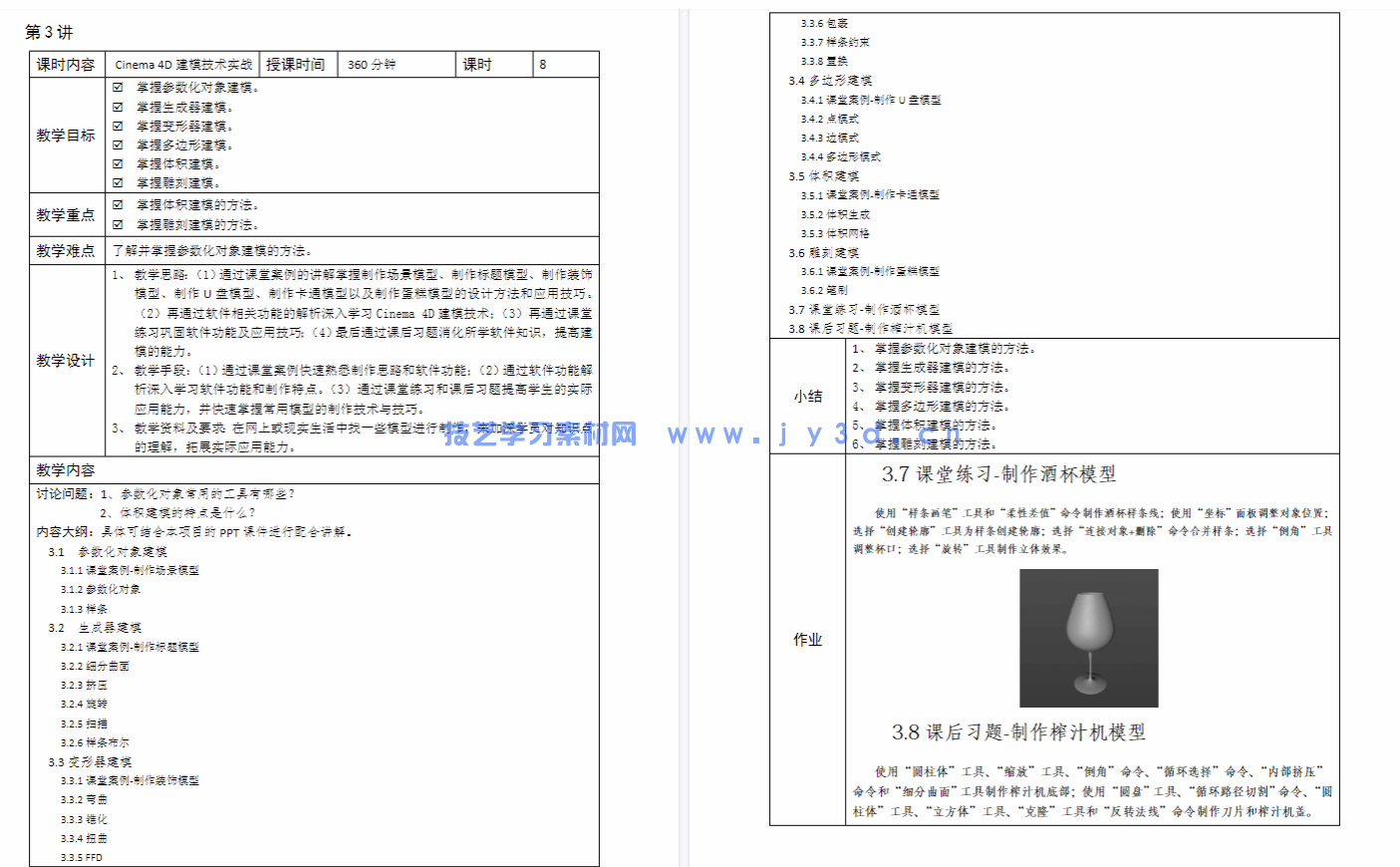Image resolution: width=1400 pixels, height=867 pixels.
Task: Click the vertical scrollbar between pages
Action: [686, 433]
